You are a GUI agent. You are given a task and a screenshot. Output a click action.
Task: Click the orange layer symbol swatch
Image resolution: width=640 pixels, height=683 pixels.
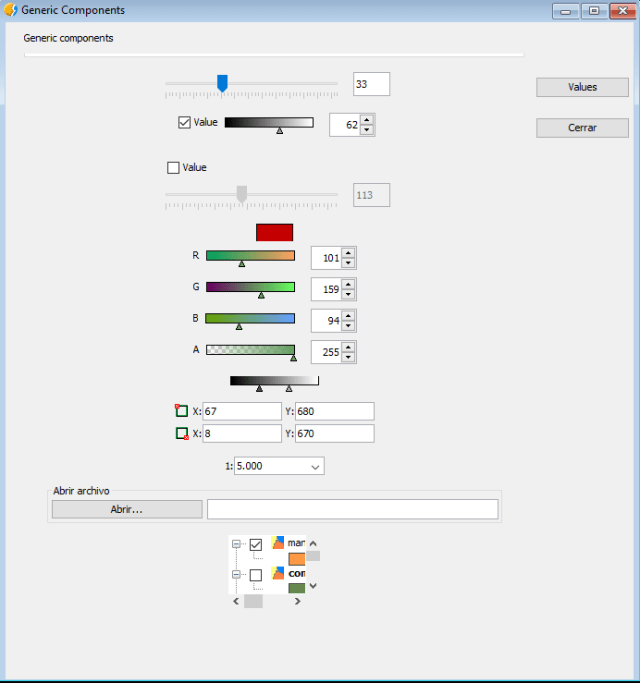tap(297, 559)
